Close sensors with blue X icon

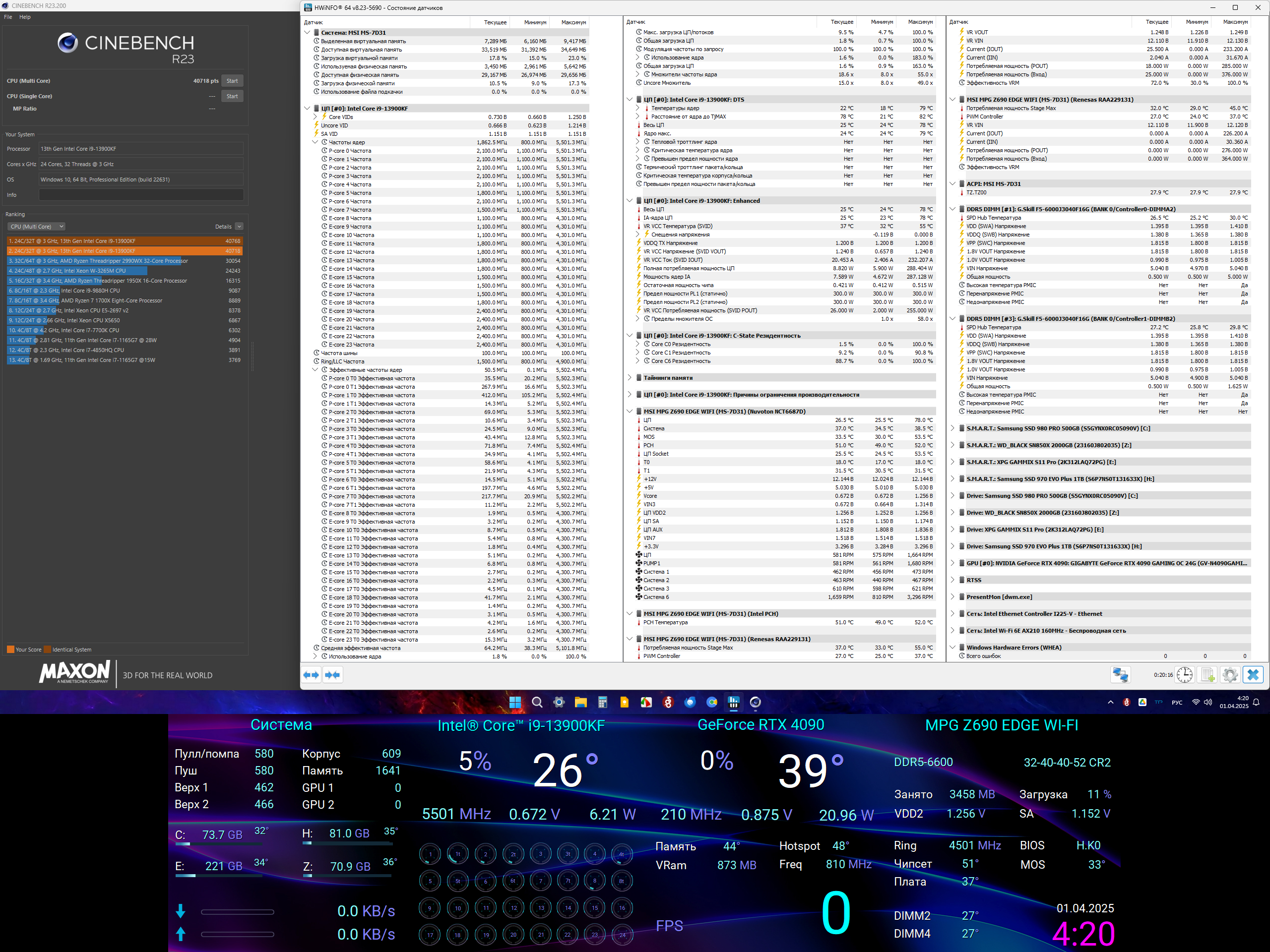tap(1253, 675)
